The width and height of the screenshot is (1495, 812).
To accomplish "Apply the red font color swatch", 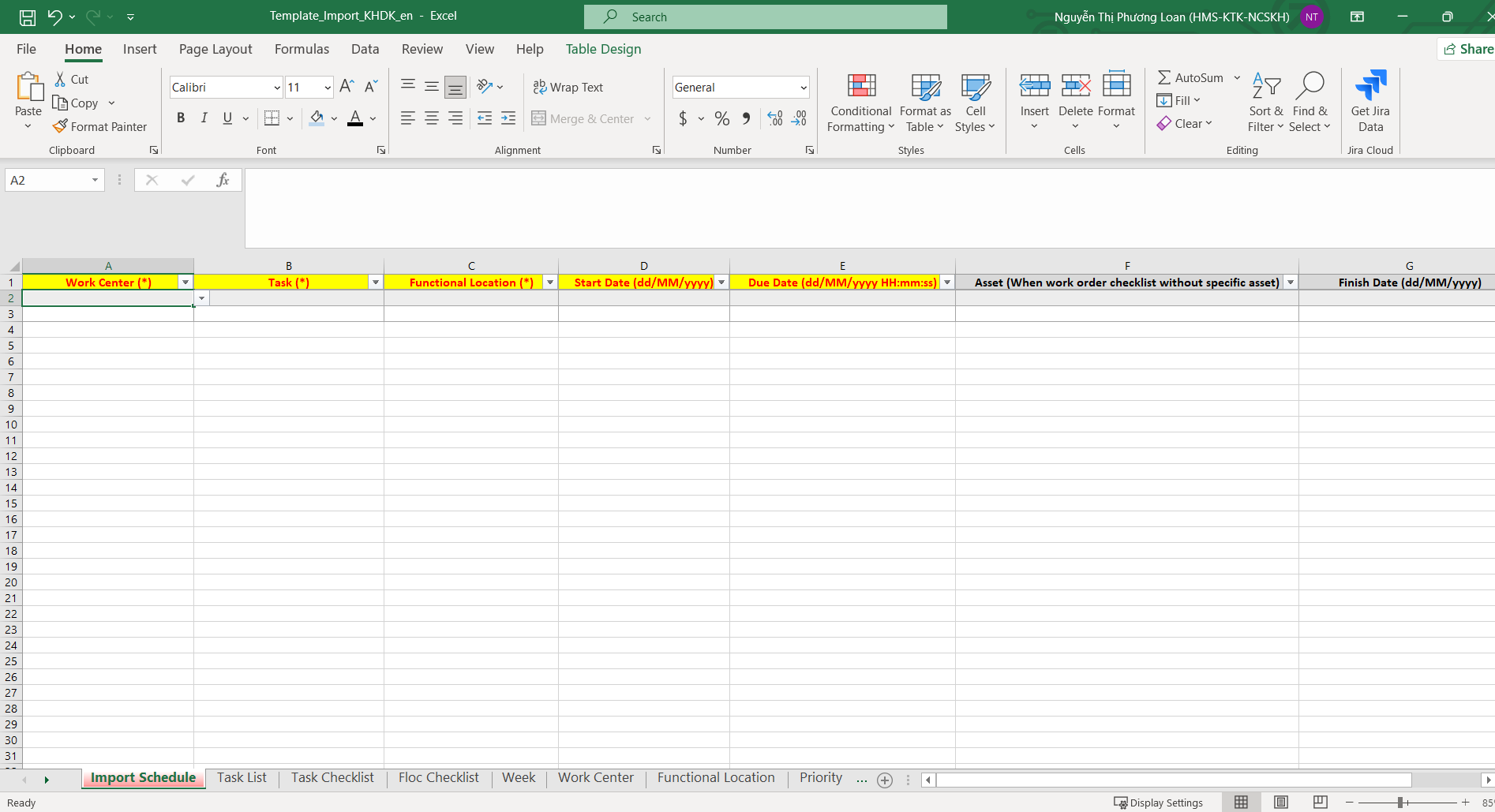I will coord(355,118).
